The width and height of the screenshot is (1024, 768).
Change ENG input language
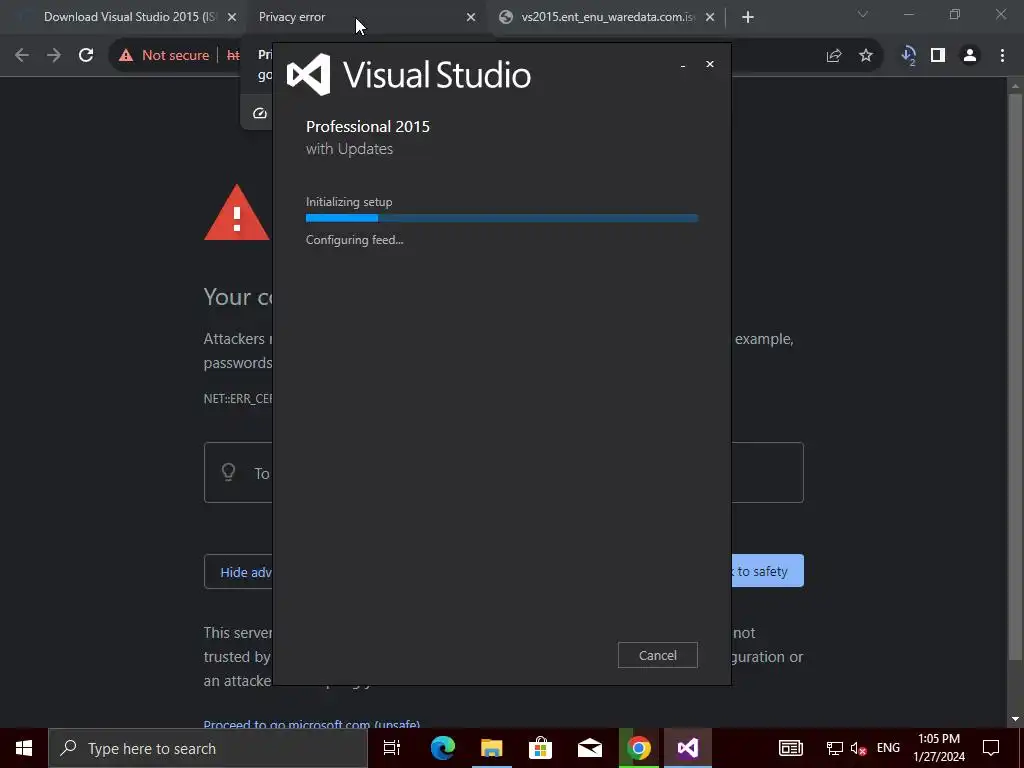pos(888,748)
